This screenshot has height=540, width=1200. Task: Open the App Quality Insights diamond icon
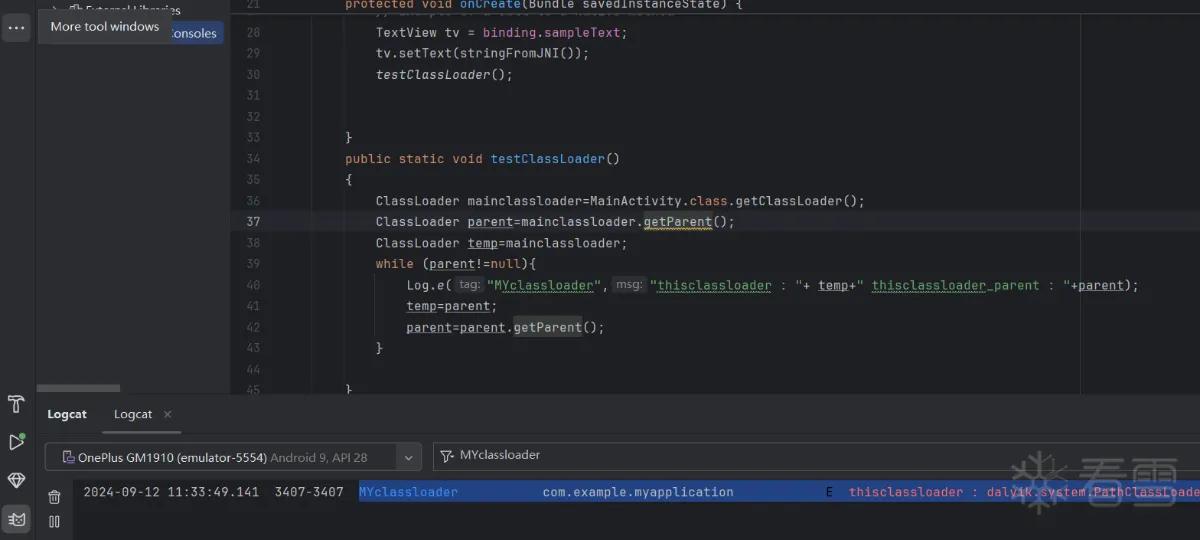tap(16, 481)
